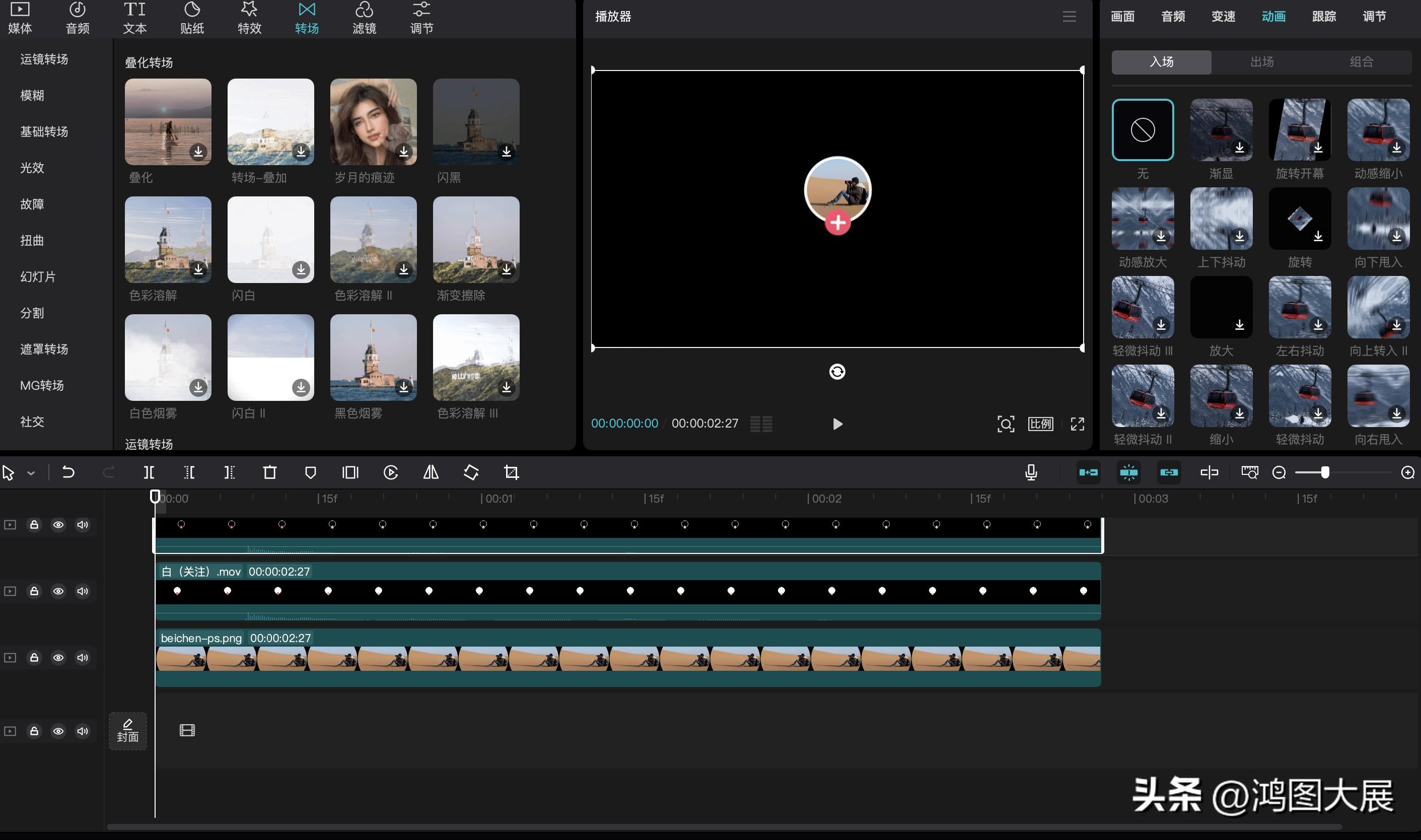Screen dimensions: 1421x840
Task: Open the 比例 aspect ratio dropdown
Action: coord(1040,424)
